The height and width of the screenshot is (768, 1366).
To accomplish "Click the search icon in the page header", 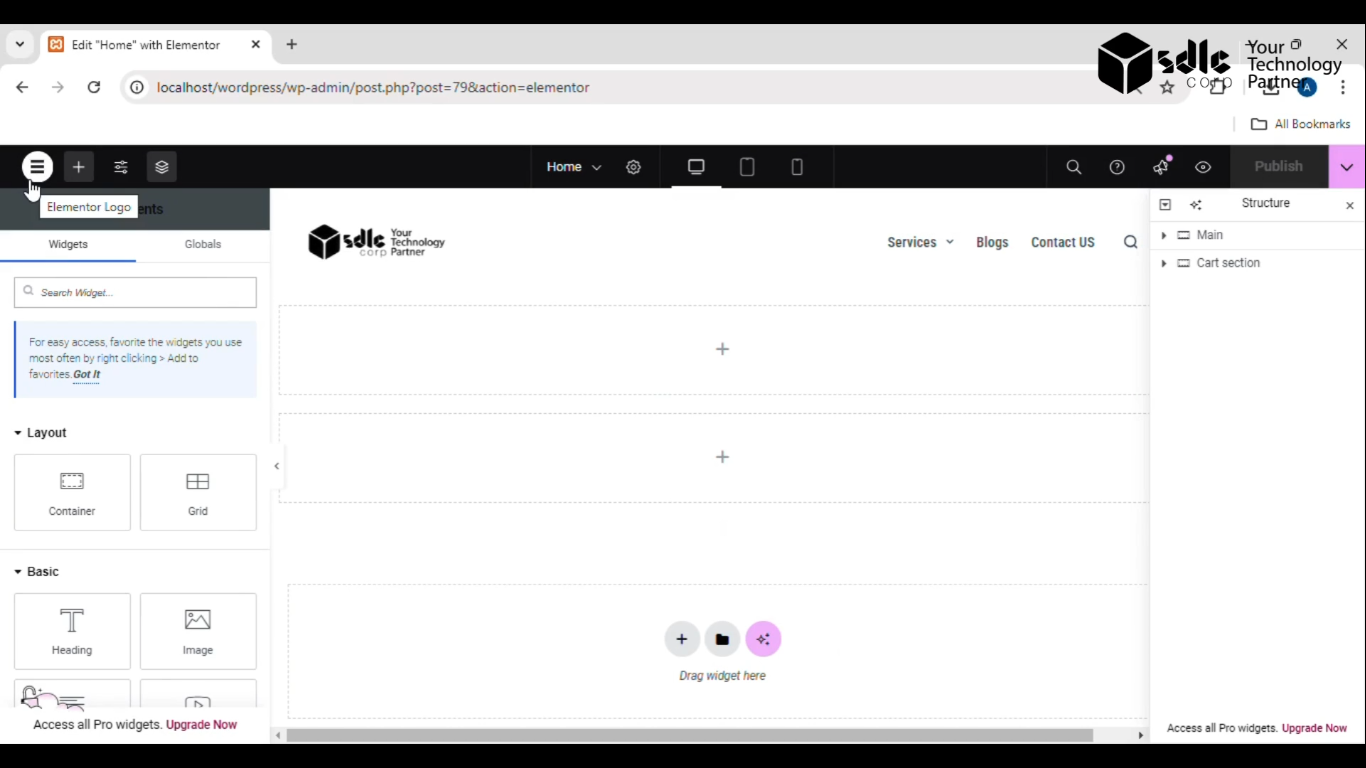I will coord(1130,242).
